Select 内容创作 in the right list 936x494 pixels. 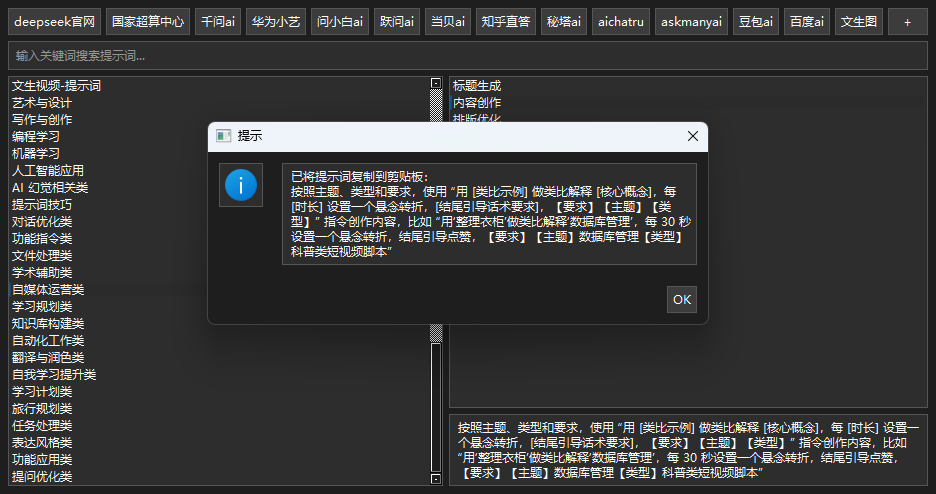(477, 102)
